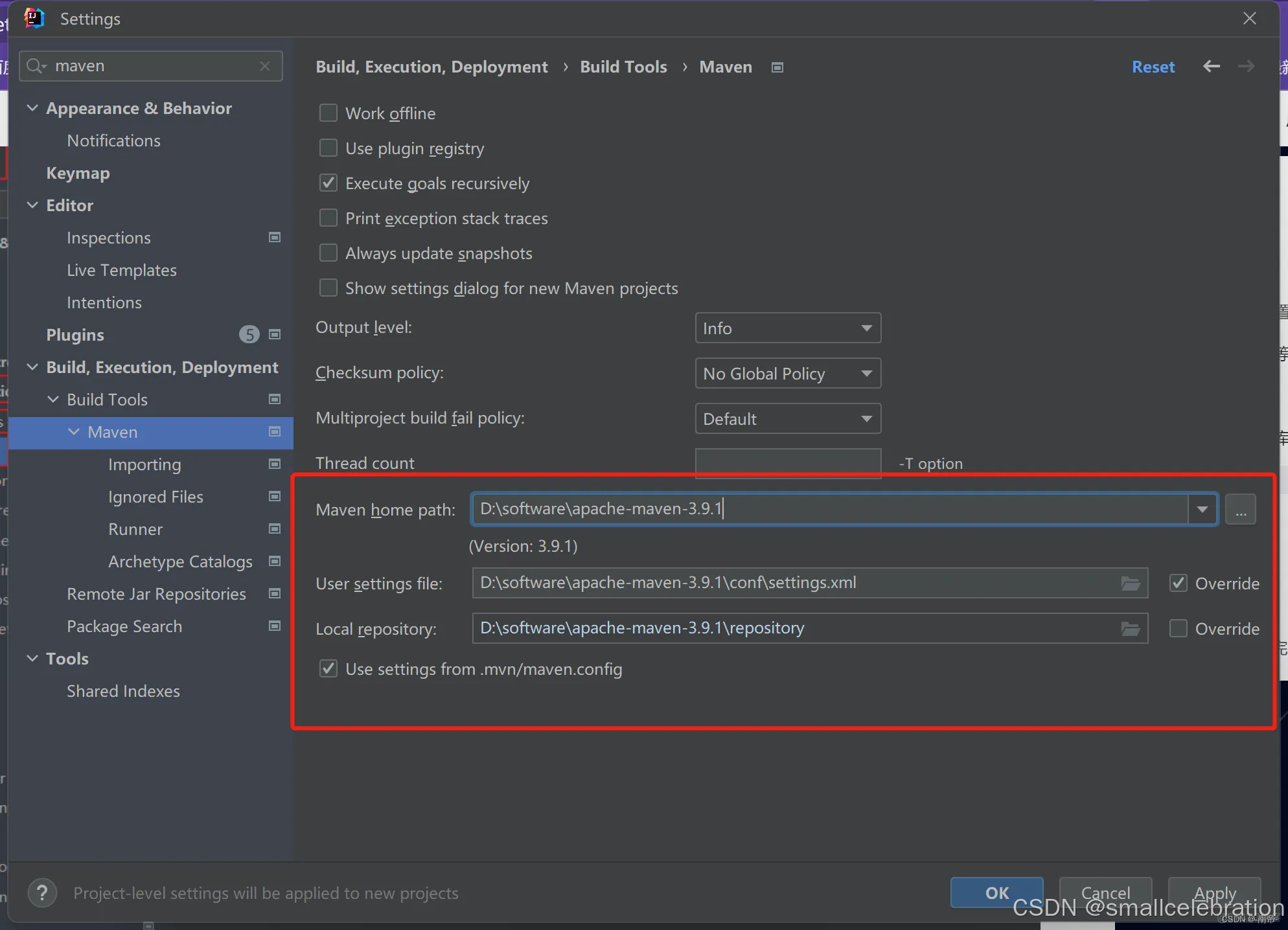Click the help question mark icon
The height and width of the screenshot is (930, 1288).
pos(42,893)
